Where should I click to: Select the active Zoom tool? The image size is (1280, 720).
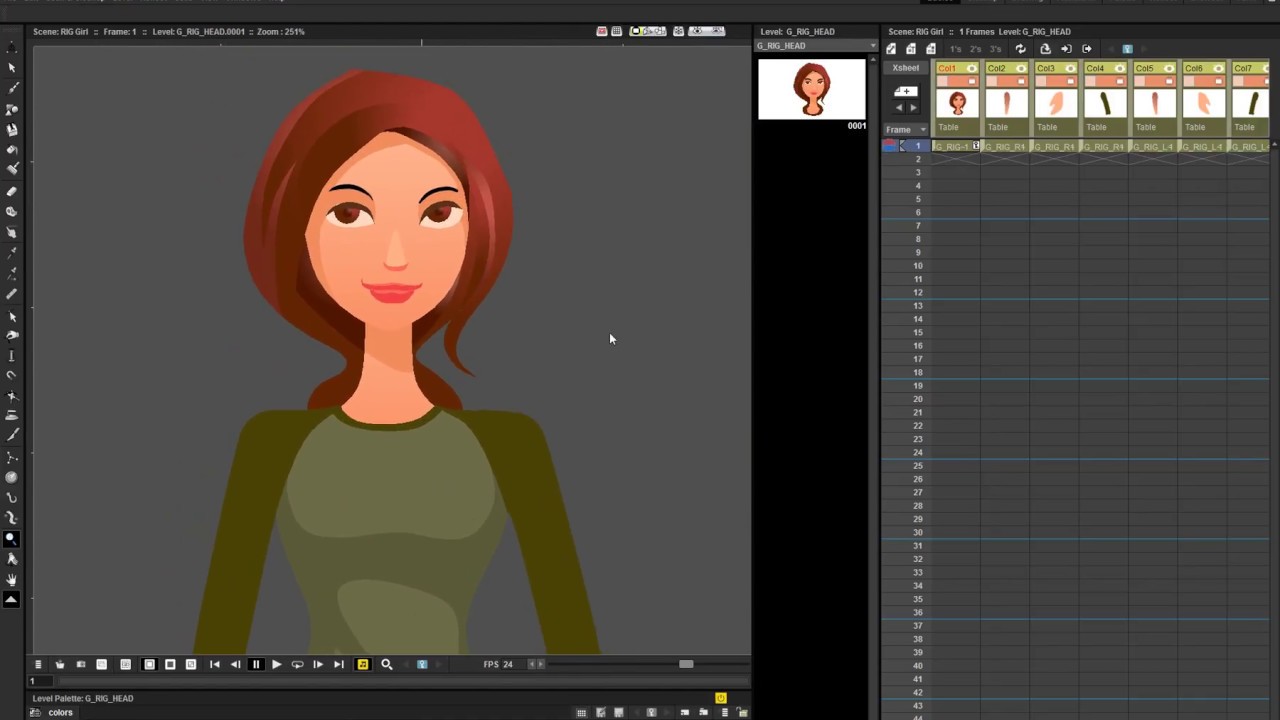pyautogui.click(x=12, y=538)
